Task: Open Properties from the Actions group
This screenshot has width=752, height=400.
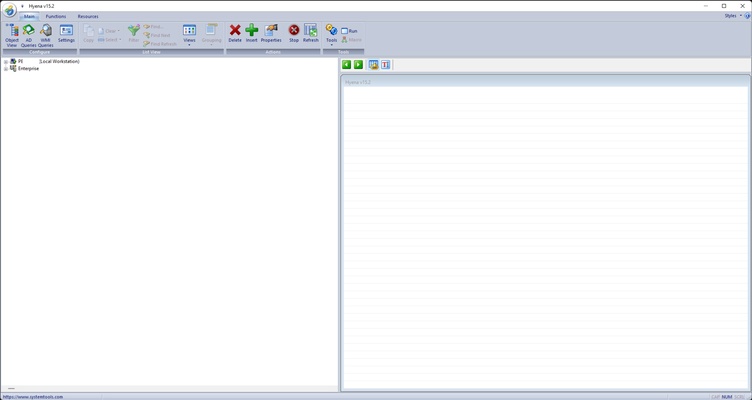Action: (271, 34)
